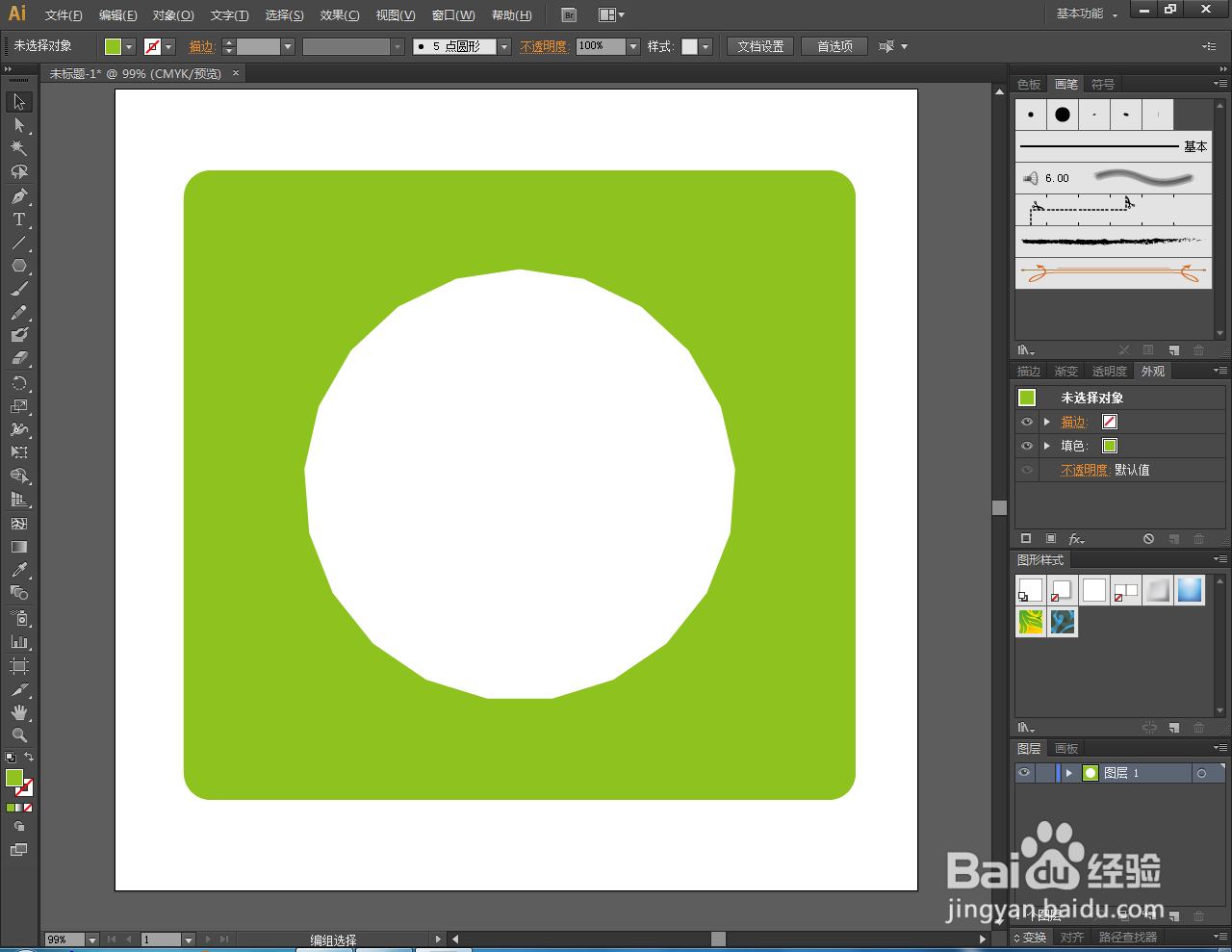Open the 对象(O) menu

173,15
